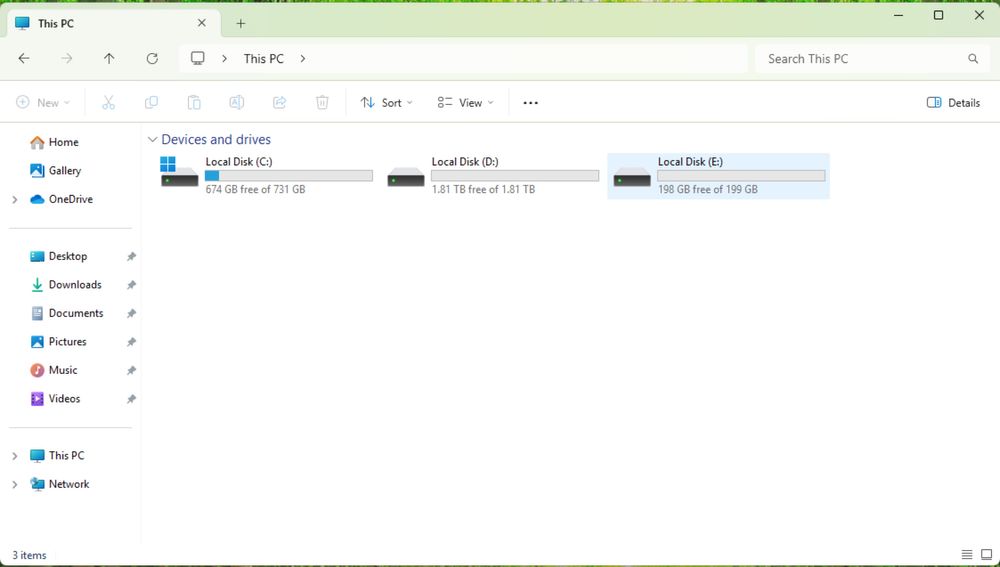The height and width of the screenshot is (567, 1000).
Task: Click This PC breadcrumb in address bar
Action: [x=263, y=59]
